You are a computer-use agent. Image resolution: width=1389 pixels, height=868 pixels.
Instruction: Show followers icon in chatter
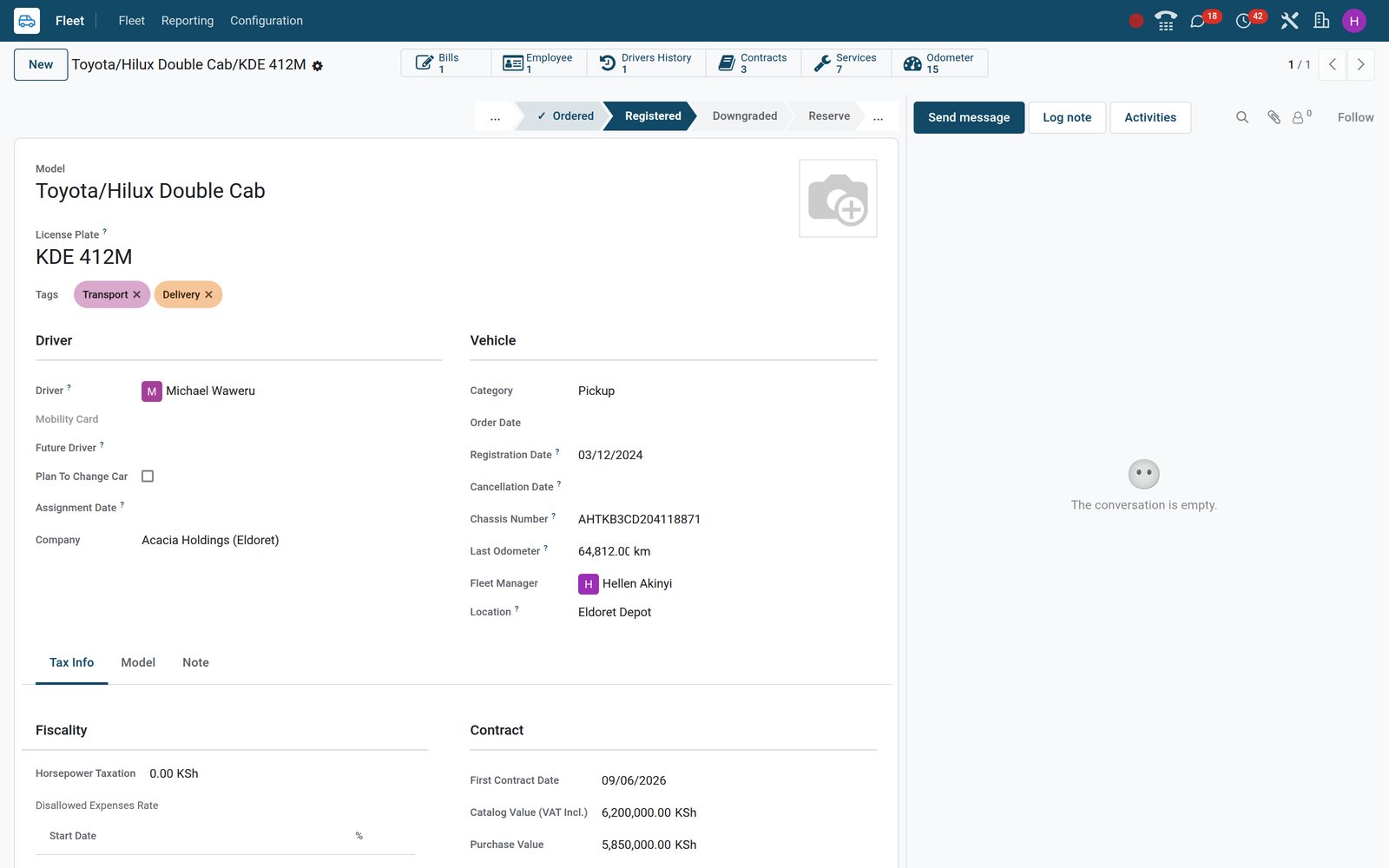pos(1301,117)
